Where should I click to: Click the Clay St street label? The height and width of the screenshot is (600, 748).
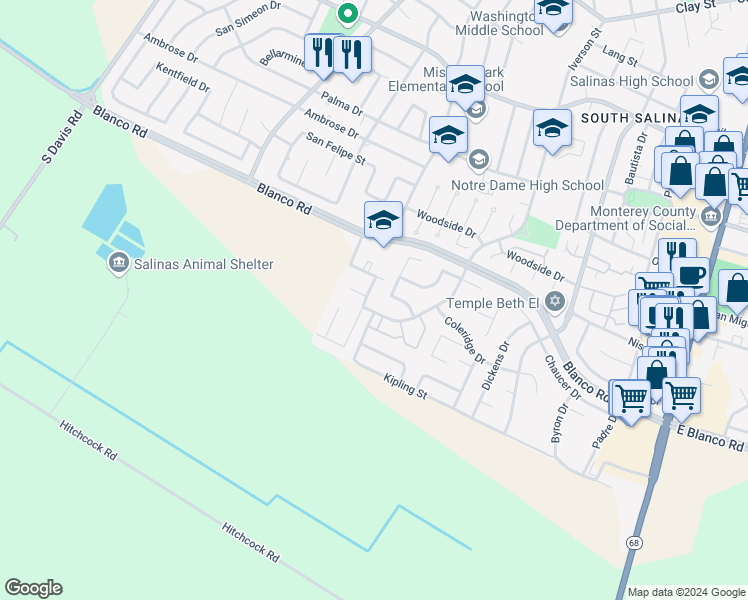pyautogui.click(x=696, y=7)
